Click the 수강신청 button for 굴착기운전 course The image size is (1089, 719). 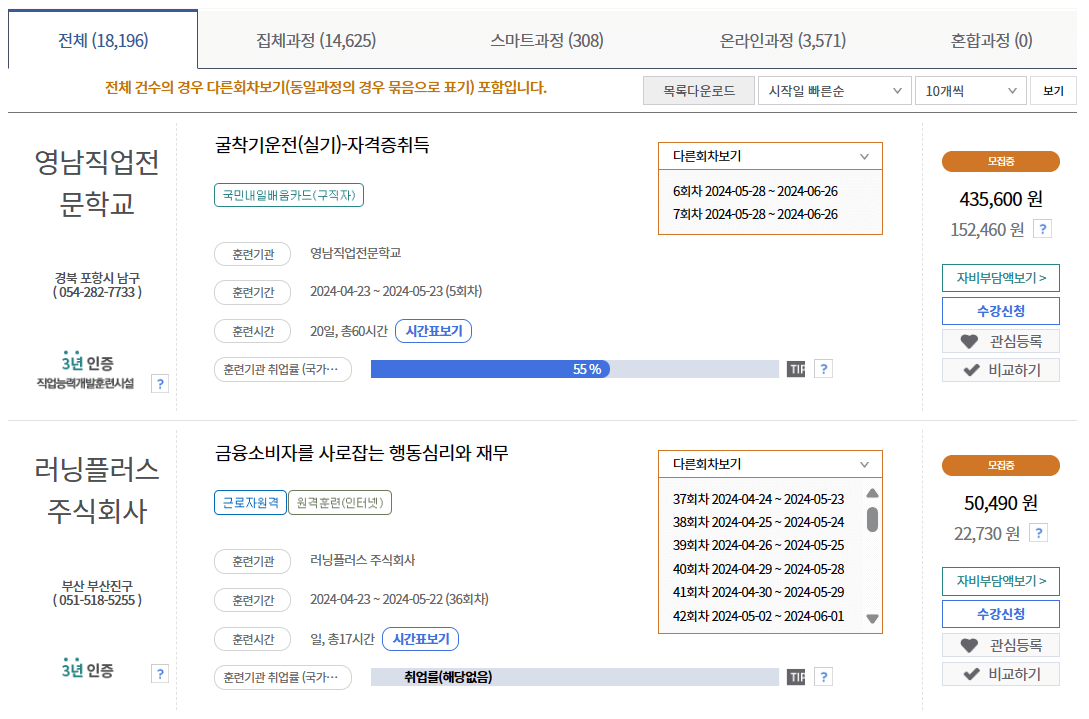[1000, 311]
